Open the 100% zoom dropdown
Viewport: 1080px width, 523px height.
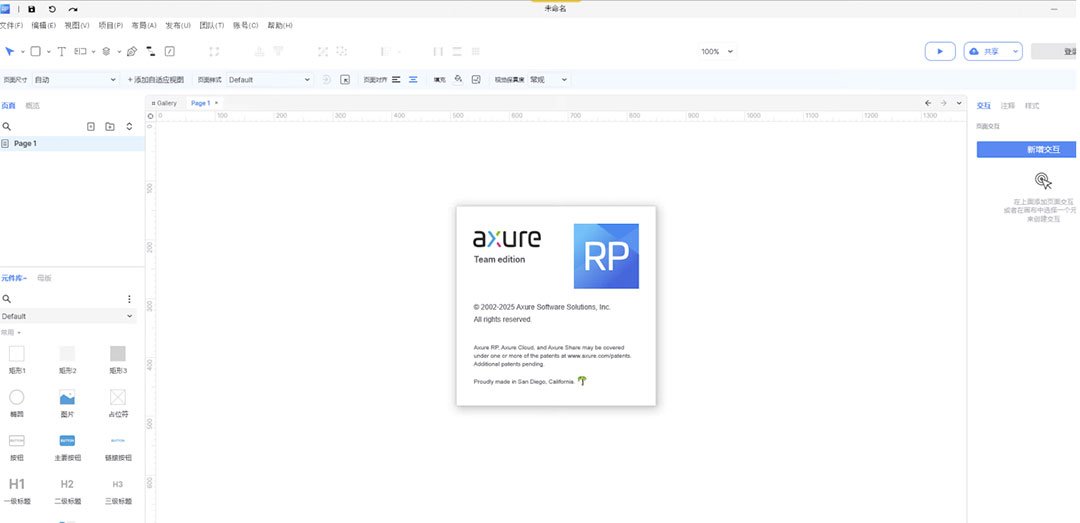[x=717, y=52]
